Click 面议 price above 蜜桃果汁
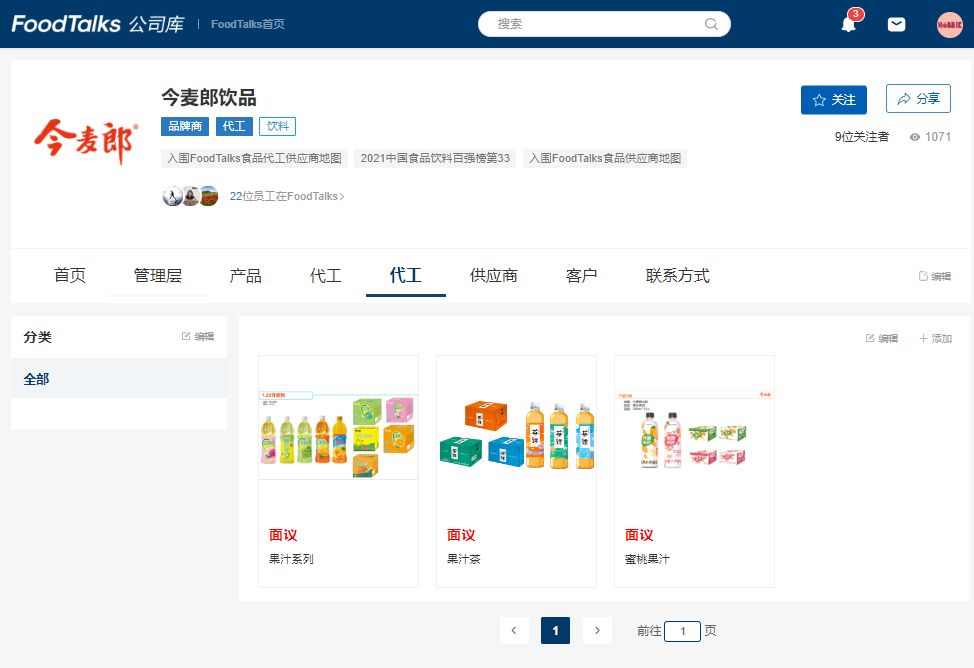The image size is (974, 668). point(639,535)
